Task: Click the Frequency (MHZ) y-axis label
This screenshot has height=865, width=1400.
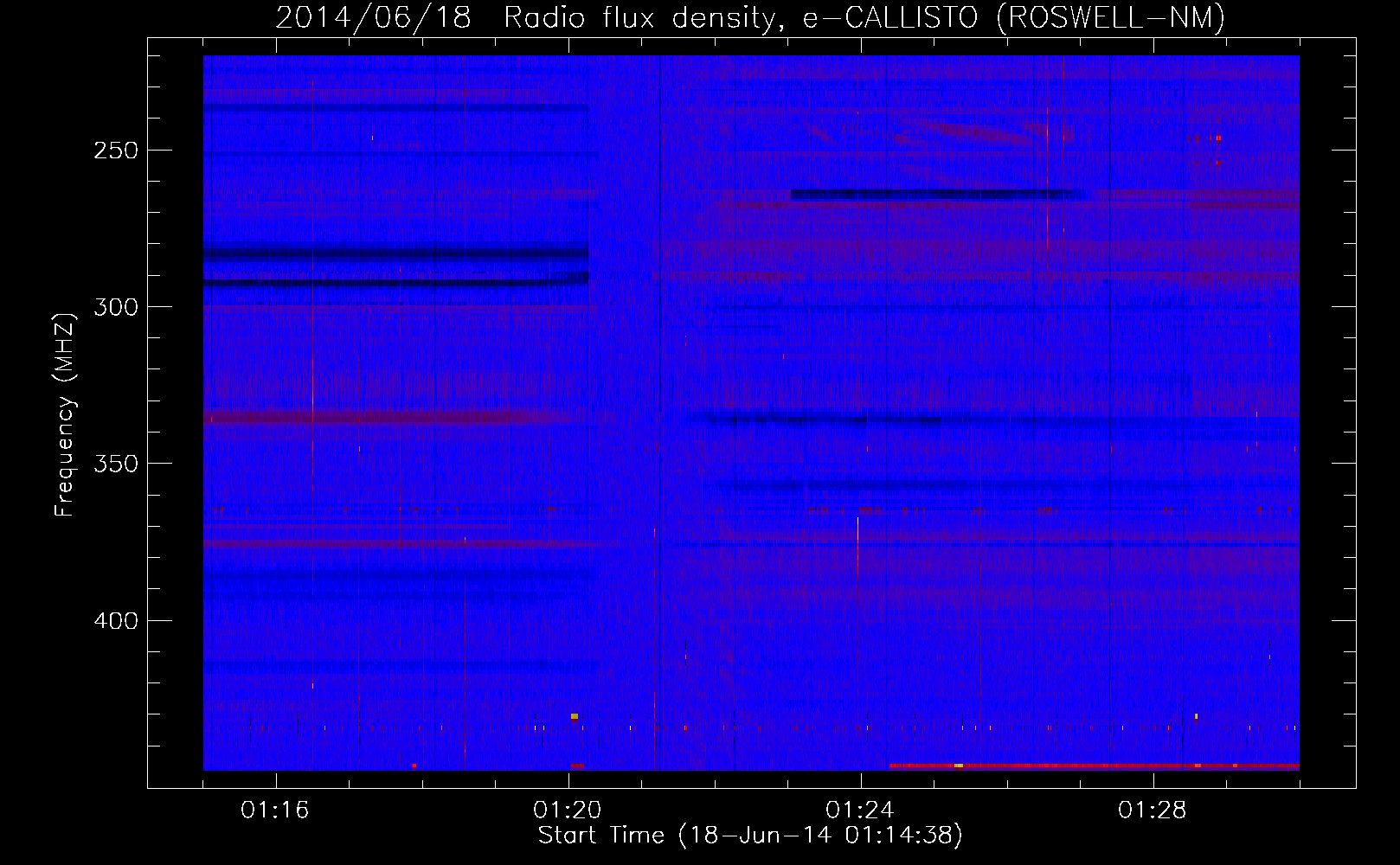Action: click(65, 414)
